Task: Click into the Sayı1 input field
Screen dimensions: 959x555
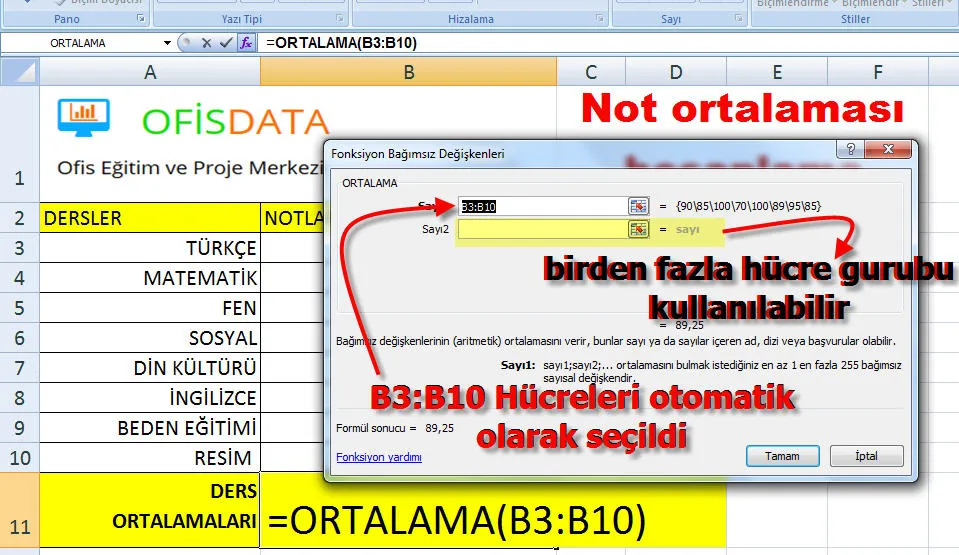Action: 540,206
